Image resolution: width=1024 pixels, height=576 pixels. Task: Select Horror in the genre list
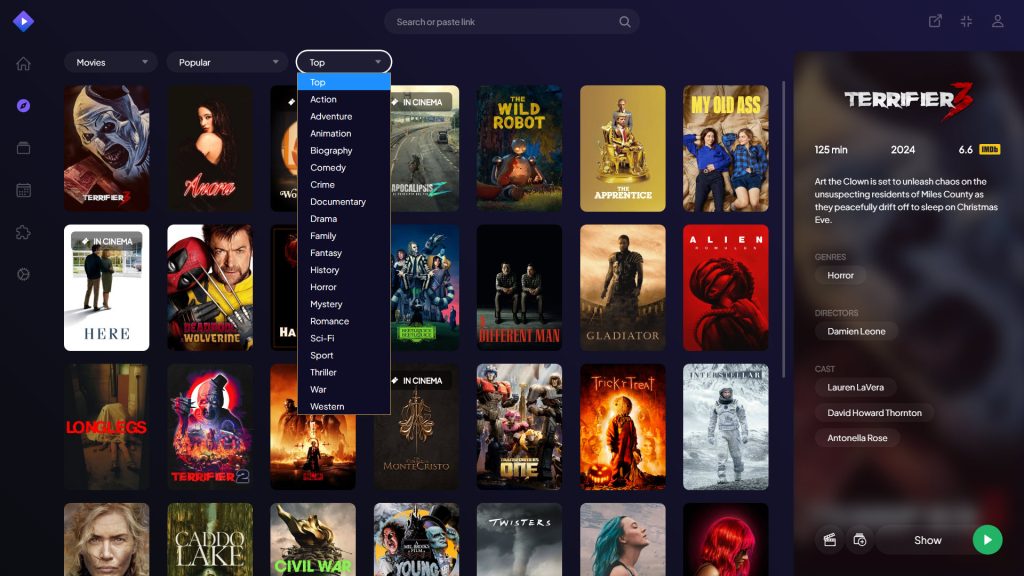pos(344,287)
